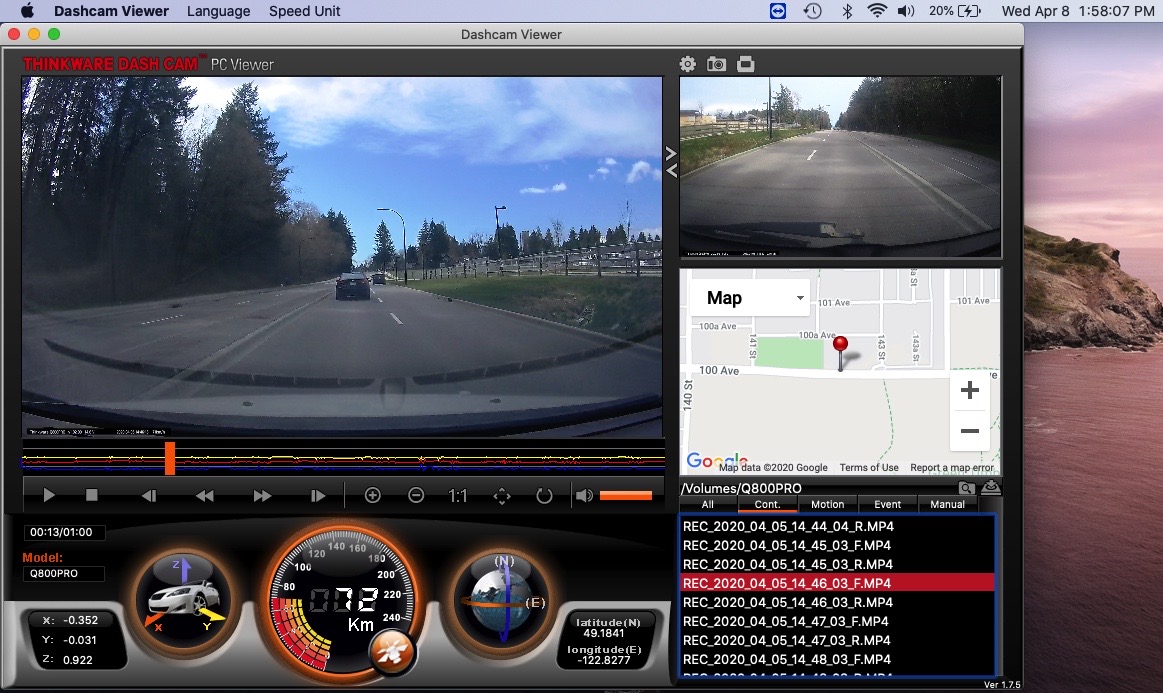Screen dimensions: 1163x693
Task: Switch to the All tab
Action: tap(708, 505)
